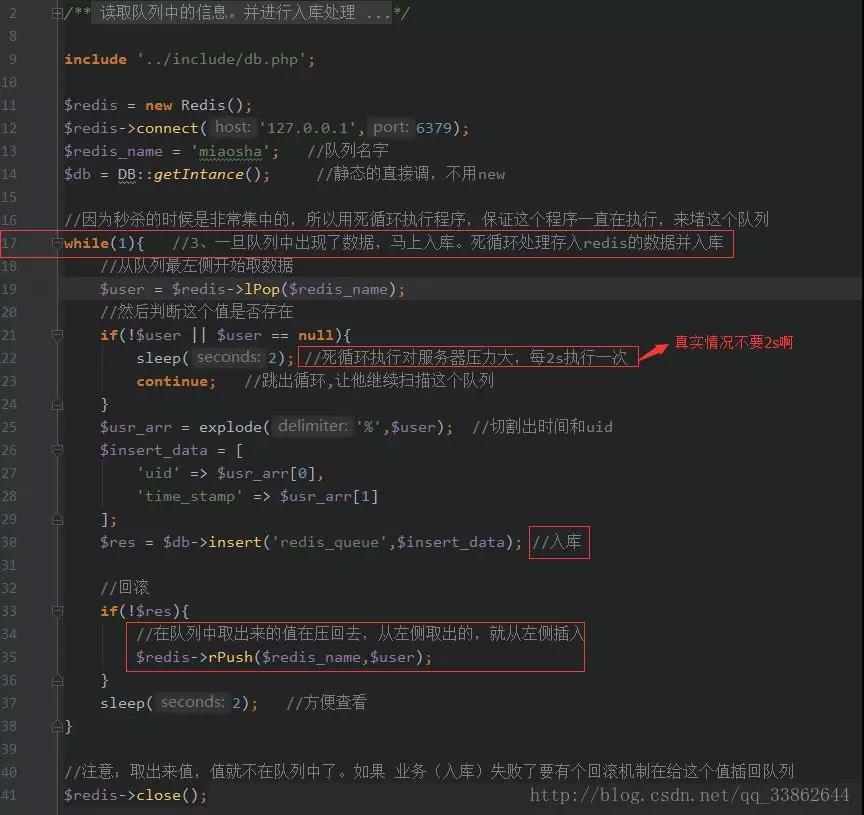Click the array end fold marker on line 29
The image size is (864, 815).
[57, 519]
